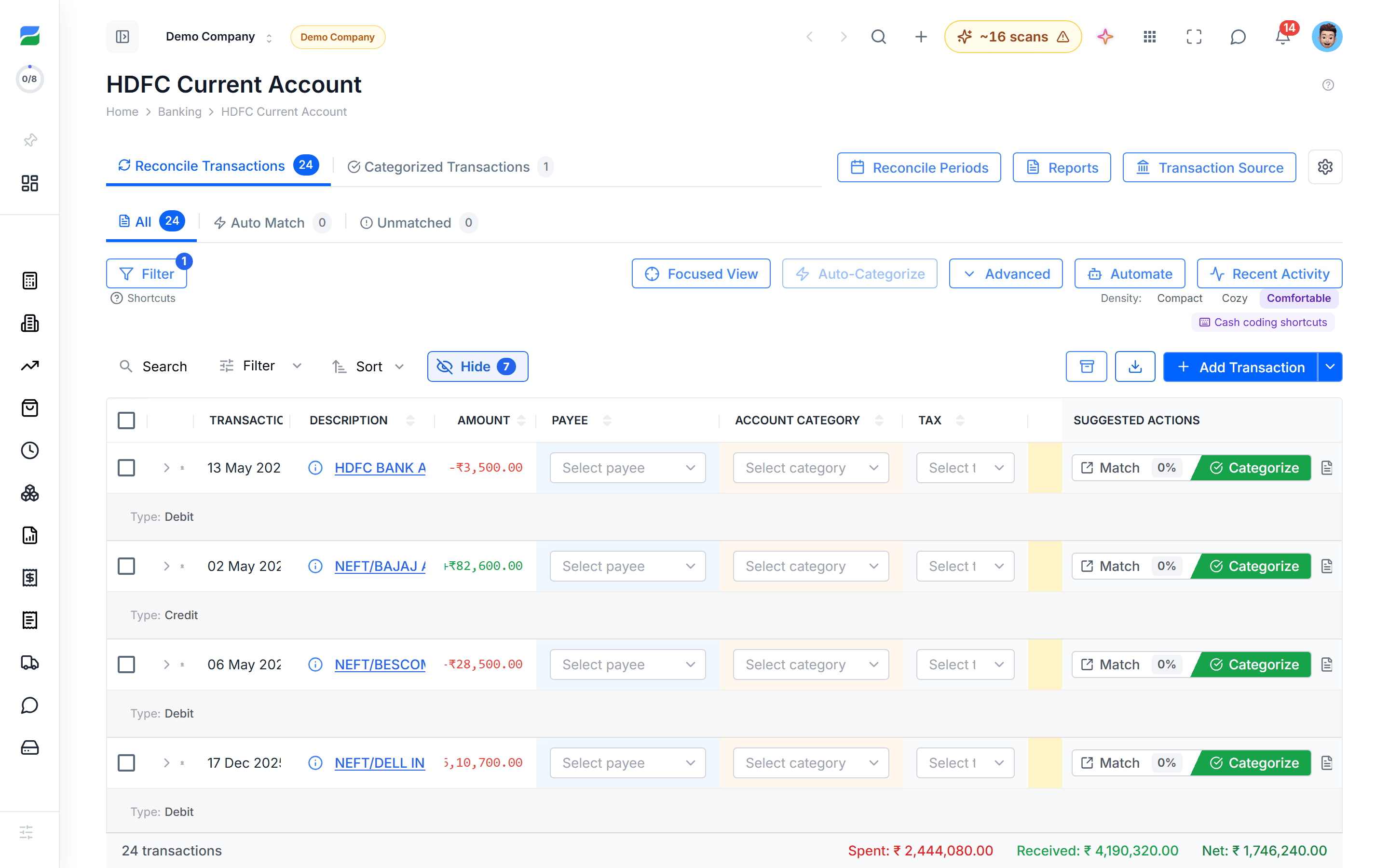
Task: Open the Sort dropdown
Action: click(x=368, y=367)
